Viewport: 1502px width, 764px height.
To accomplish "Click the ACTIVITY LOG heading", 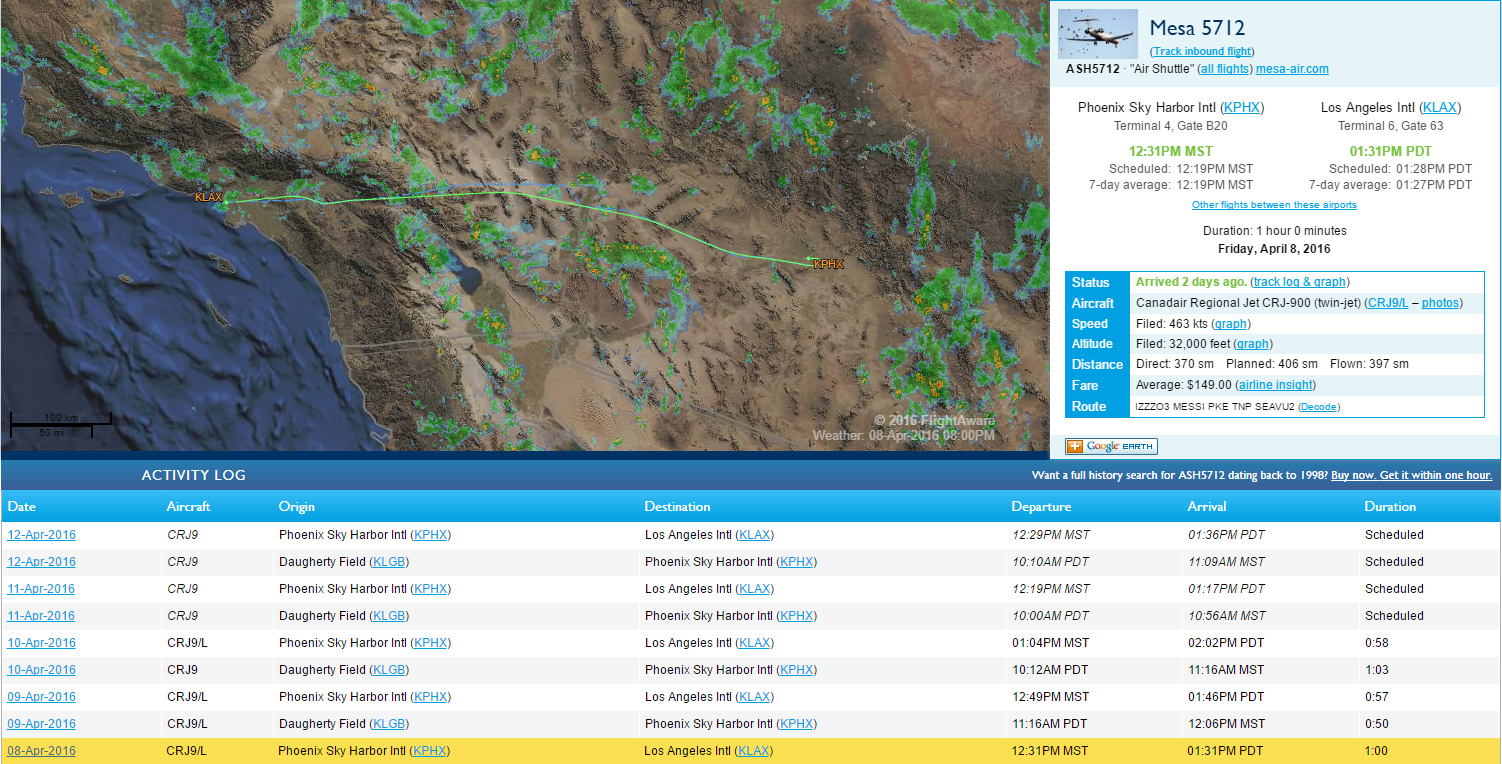I will 193,475.
